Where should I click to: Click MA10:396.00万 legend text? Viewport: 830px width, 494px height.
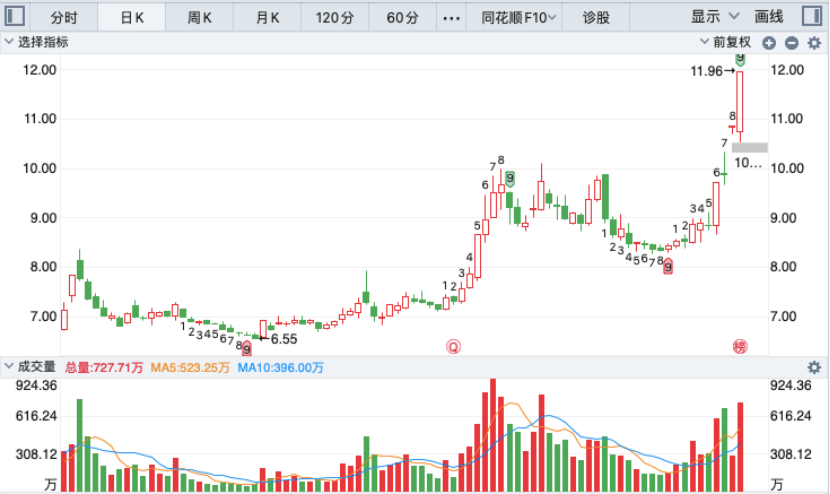pos(280,367)
